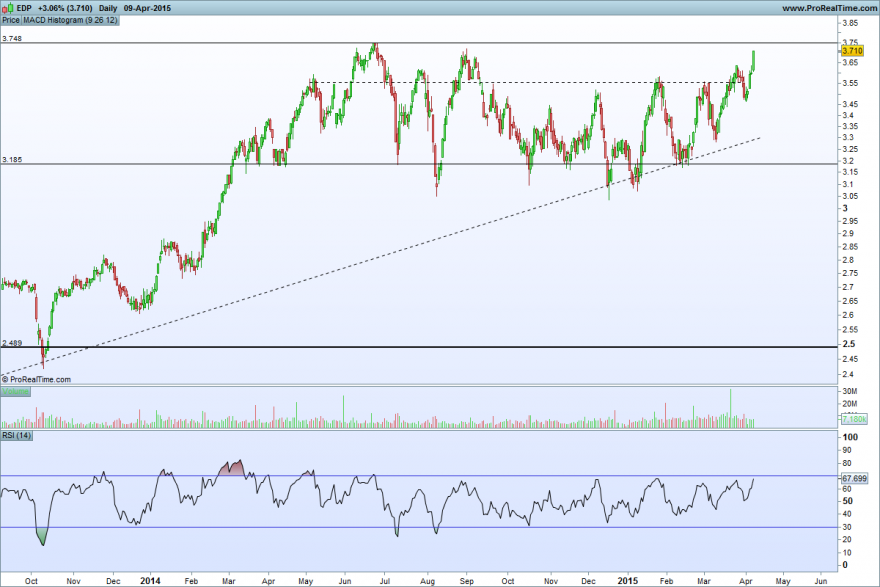Open the www.ProRealTime.com link in header

[x=829, y=8]
